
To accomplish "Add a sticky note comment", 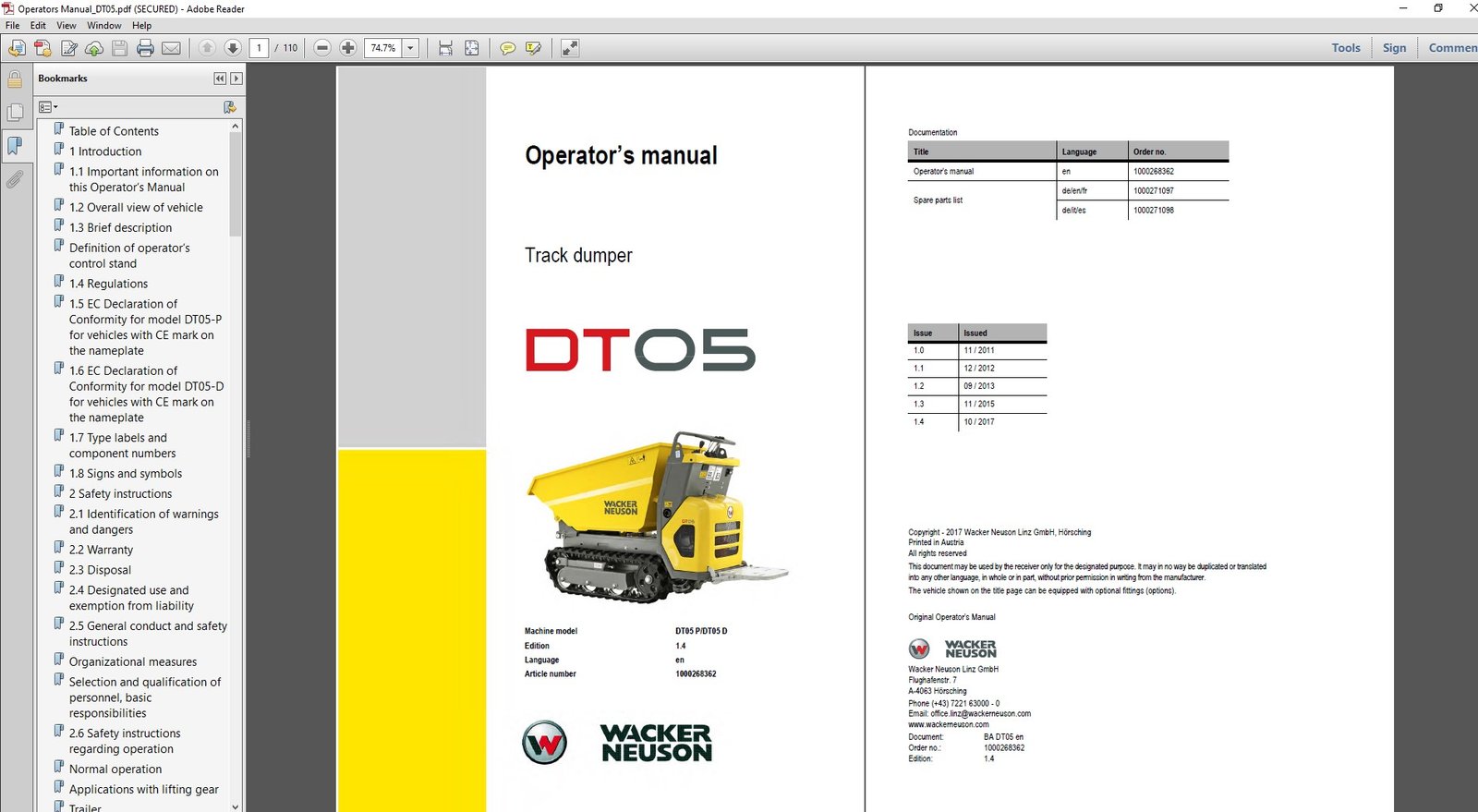I will (507, 48).
